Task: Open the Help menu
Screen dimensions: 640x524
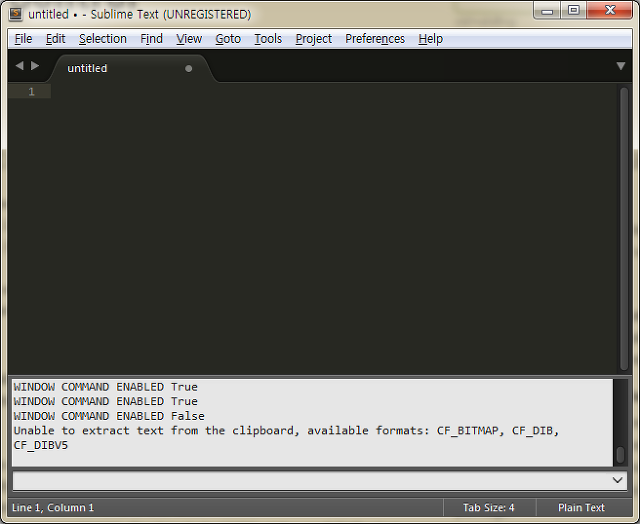Action: coord(431,39)
